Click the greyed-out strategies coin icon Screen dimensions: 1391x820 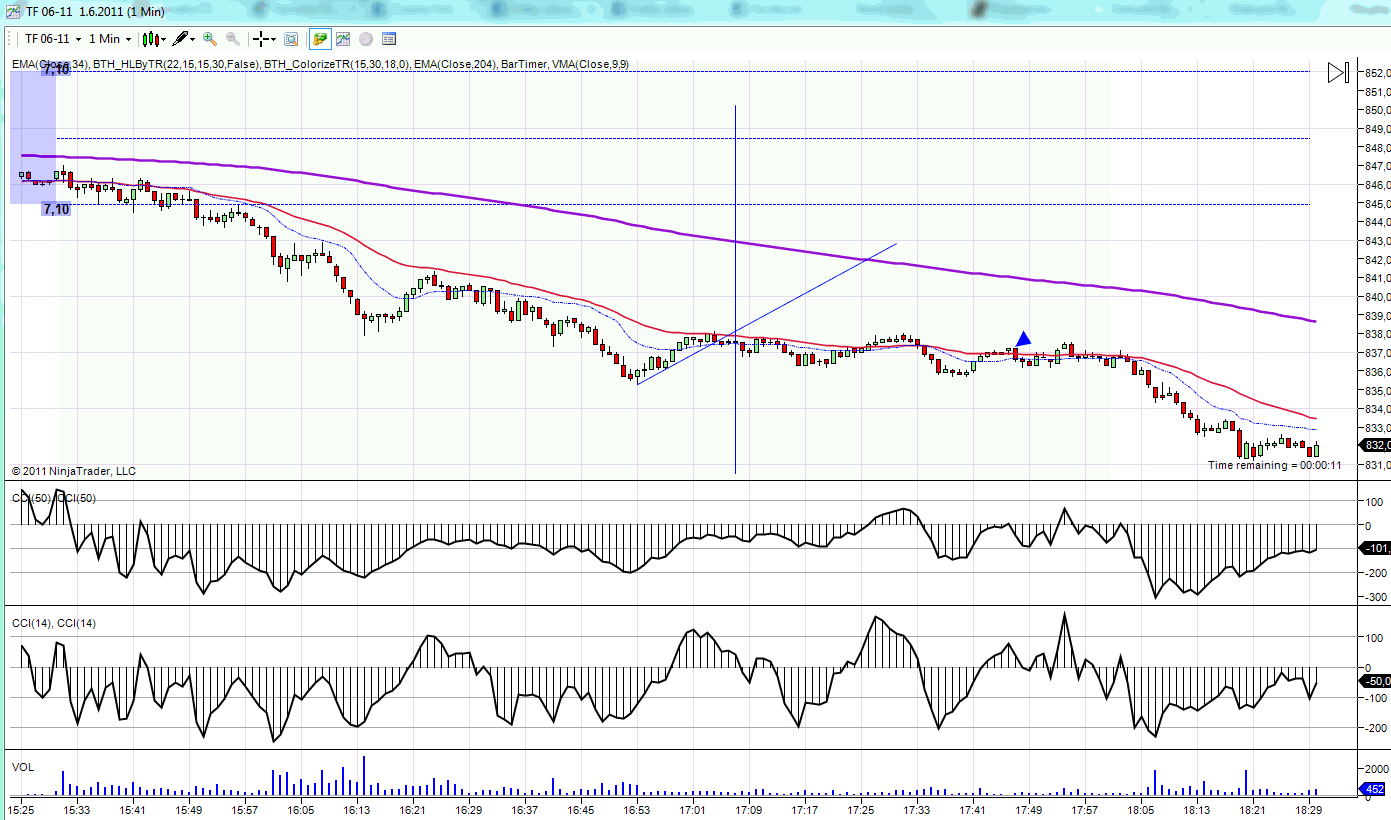pyautogui.click(x=366, y=39)
